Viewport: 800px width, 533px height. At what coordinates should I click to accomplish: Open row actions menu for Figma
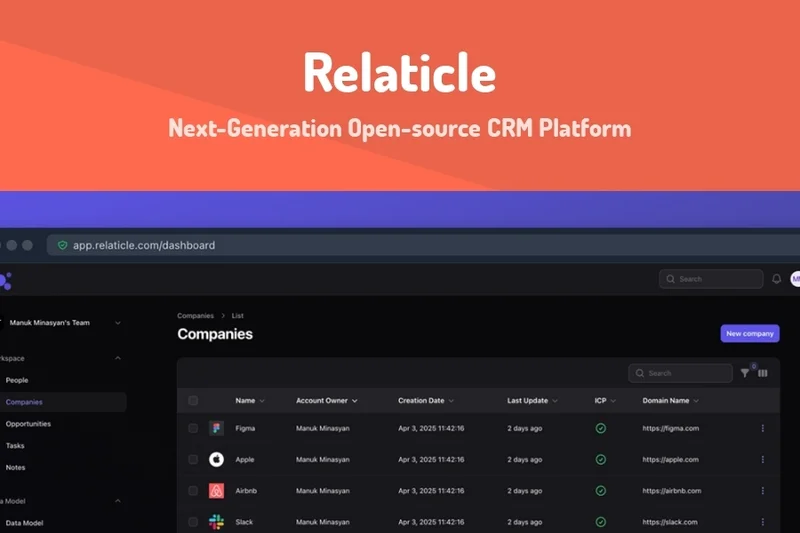(x=763, y=428)
